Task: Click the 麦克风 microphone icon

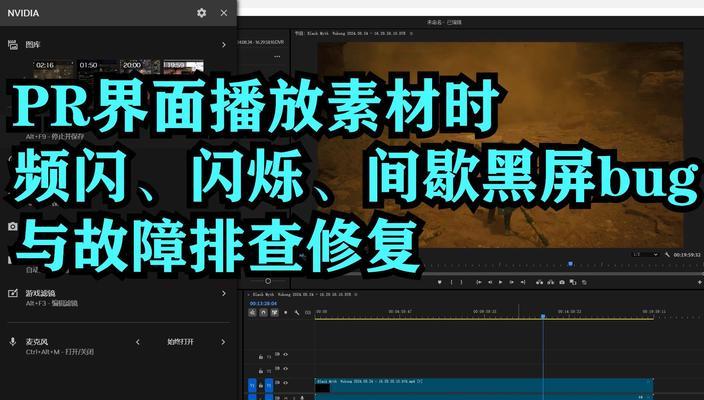Action: pyautogui.click(x=13, y=342)
